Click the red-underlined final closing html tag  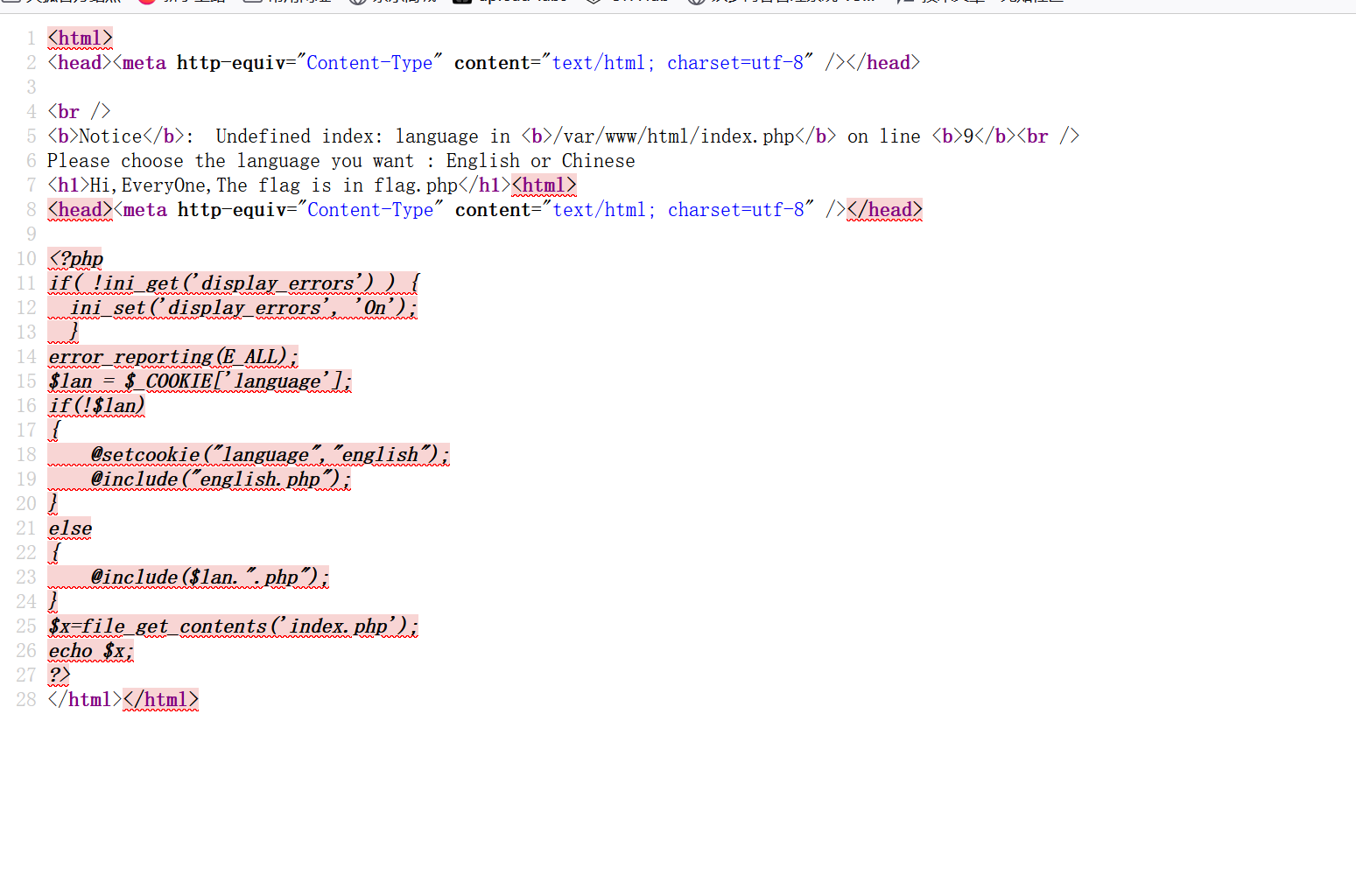click(x=161, y=700)
